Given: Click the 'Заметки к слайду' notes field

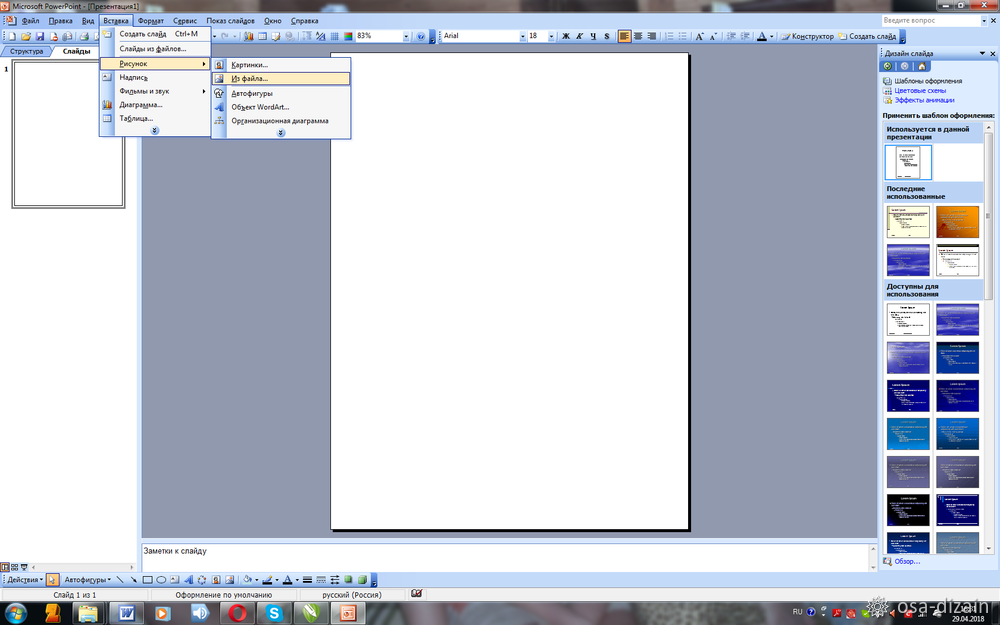Looking at the screenshot, I should pyautogui.click(x=500, y=556).
